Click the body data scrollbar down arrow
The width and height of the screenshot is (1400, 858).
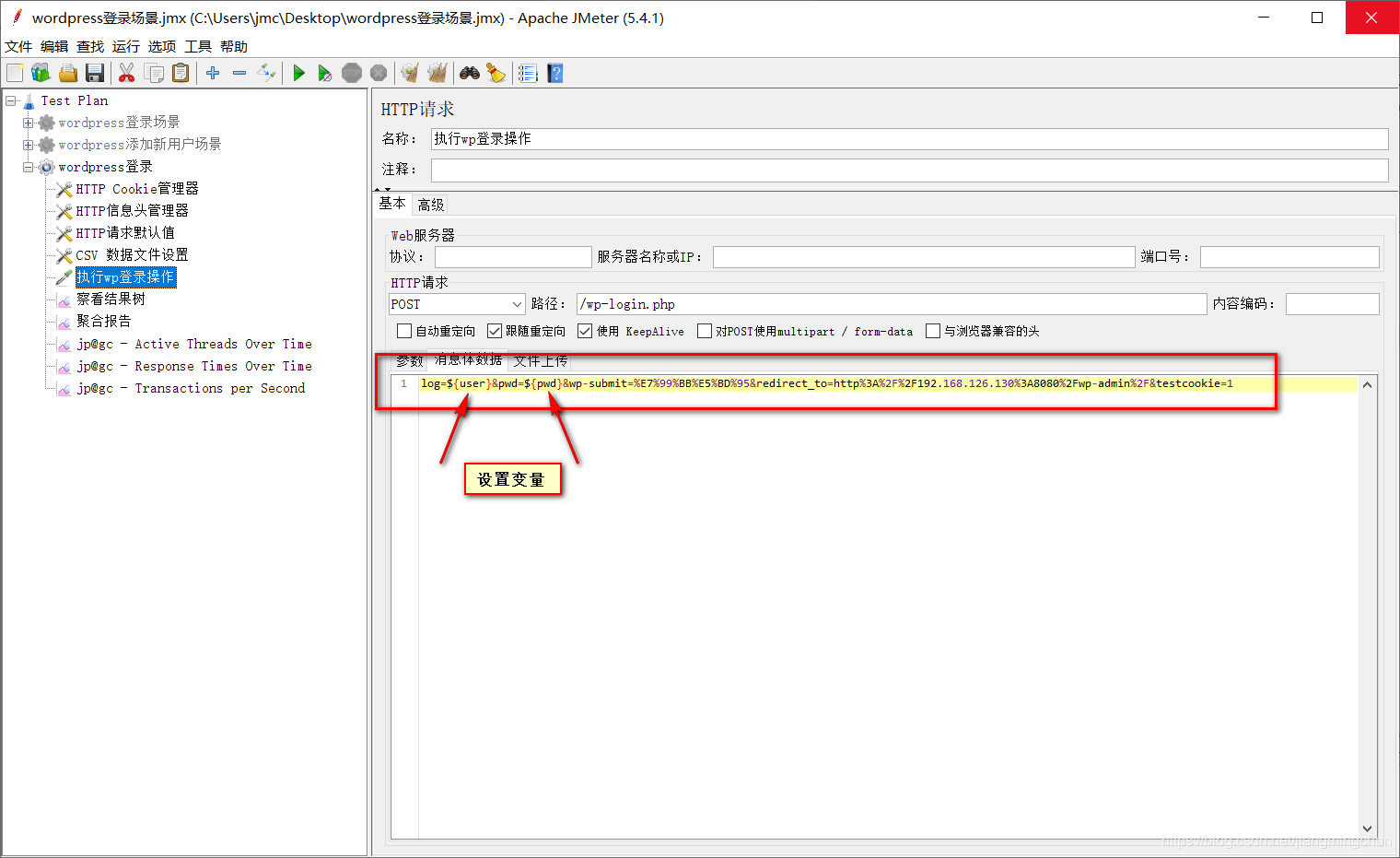tap(1367, 829)
